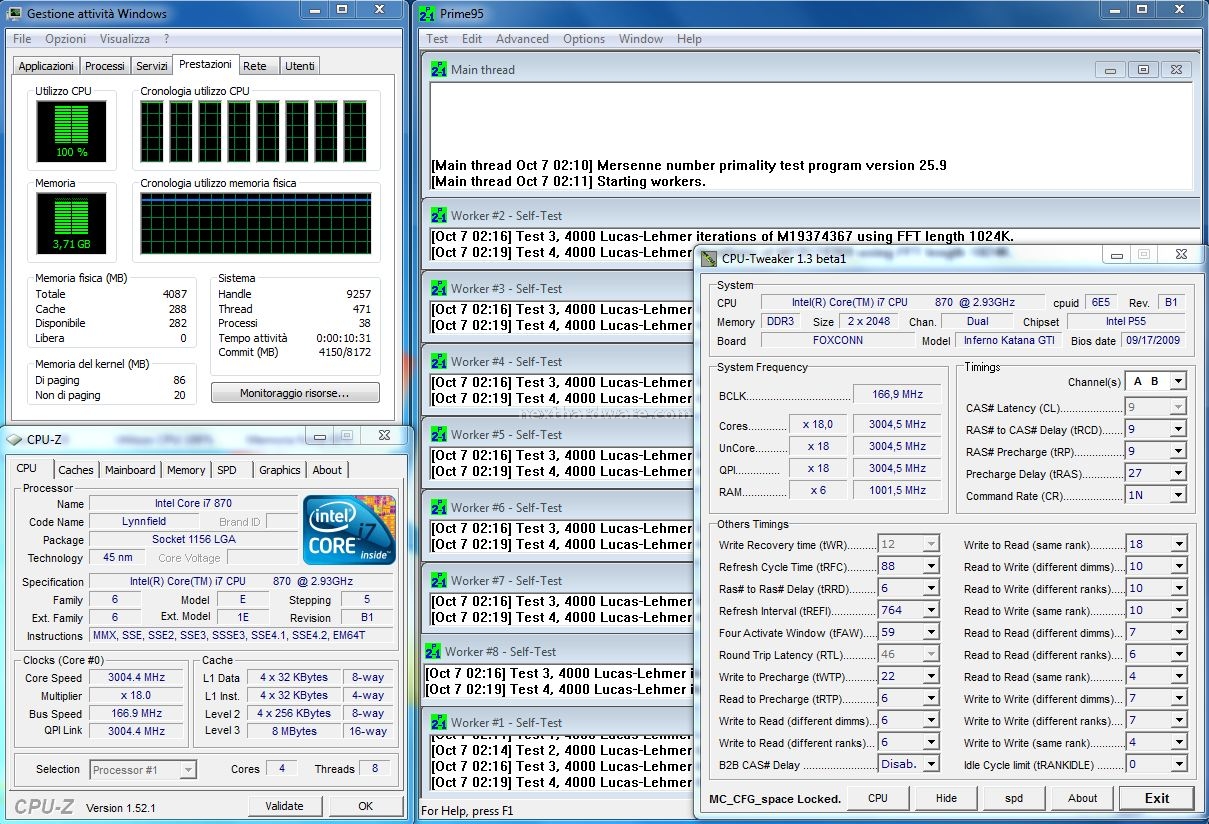
Task: Click the 'For Help, press F1' status bar
Action: pyautogui.click(x=467, y=811)
